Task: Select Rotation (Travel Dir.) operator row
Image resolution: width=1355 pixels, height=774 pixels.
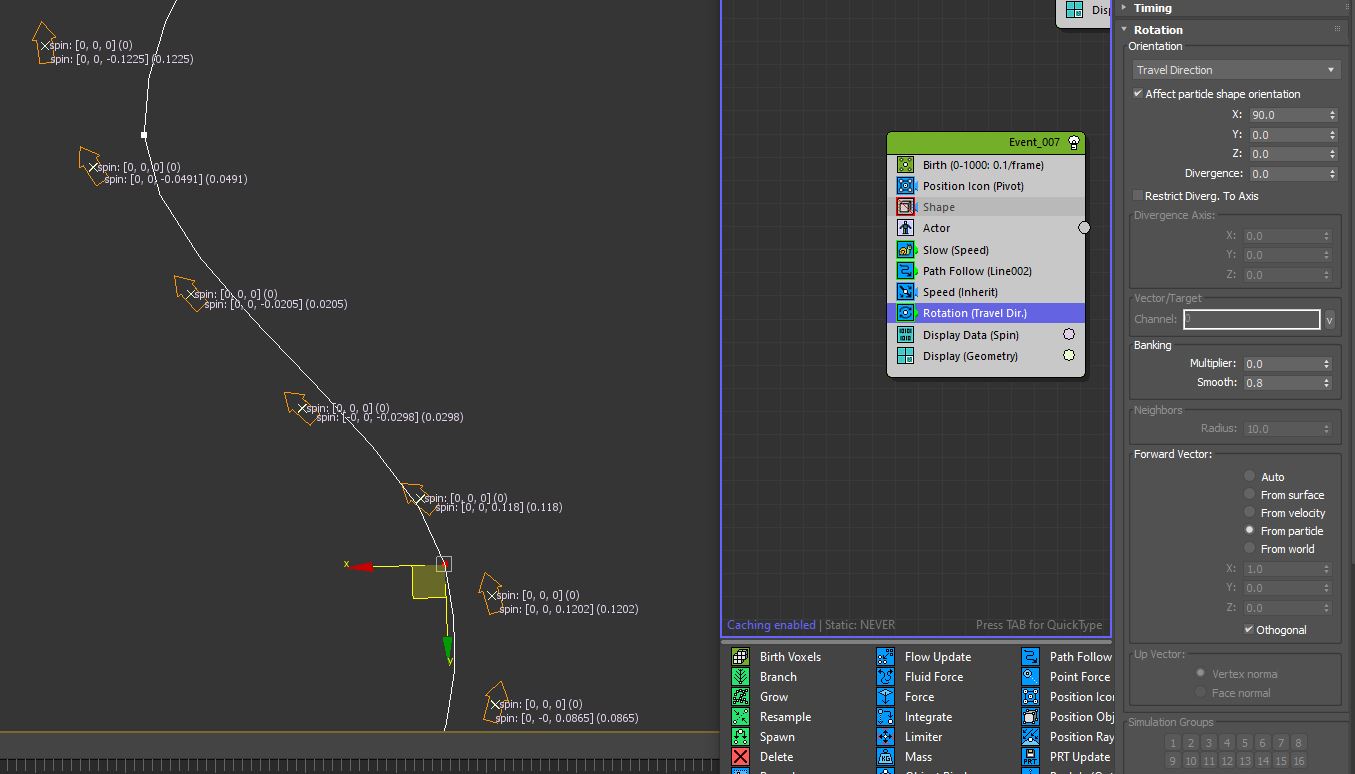Action: click(x=974, y=313)
